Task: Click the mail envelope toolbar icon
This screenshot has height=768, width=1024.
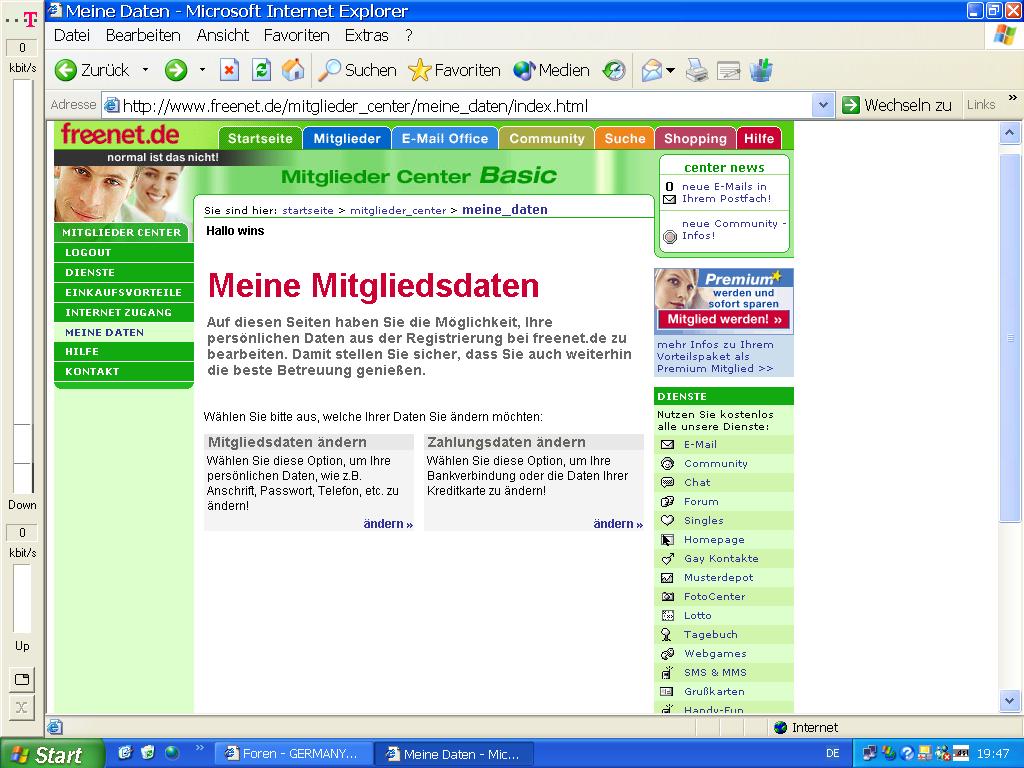Action: pos(652,70)
